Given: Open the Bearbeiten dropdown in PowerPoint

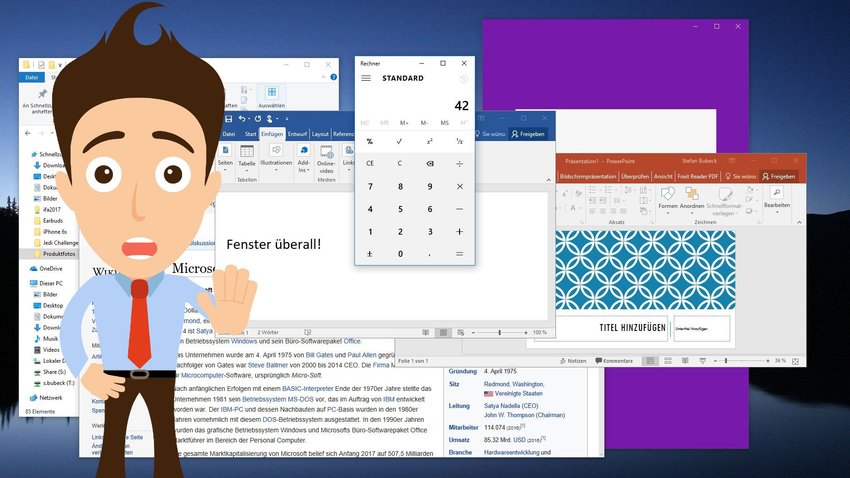Looking at the screenshot, I should pyautogui.click(x=777, y=199).
